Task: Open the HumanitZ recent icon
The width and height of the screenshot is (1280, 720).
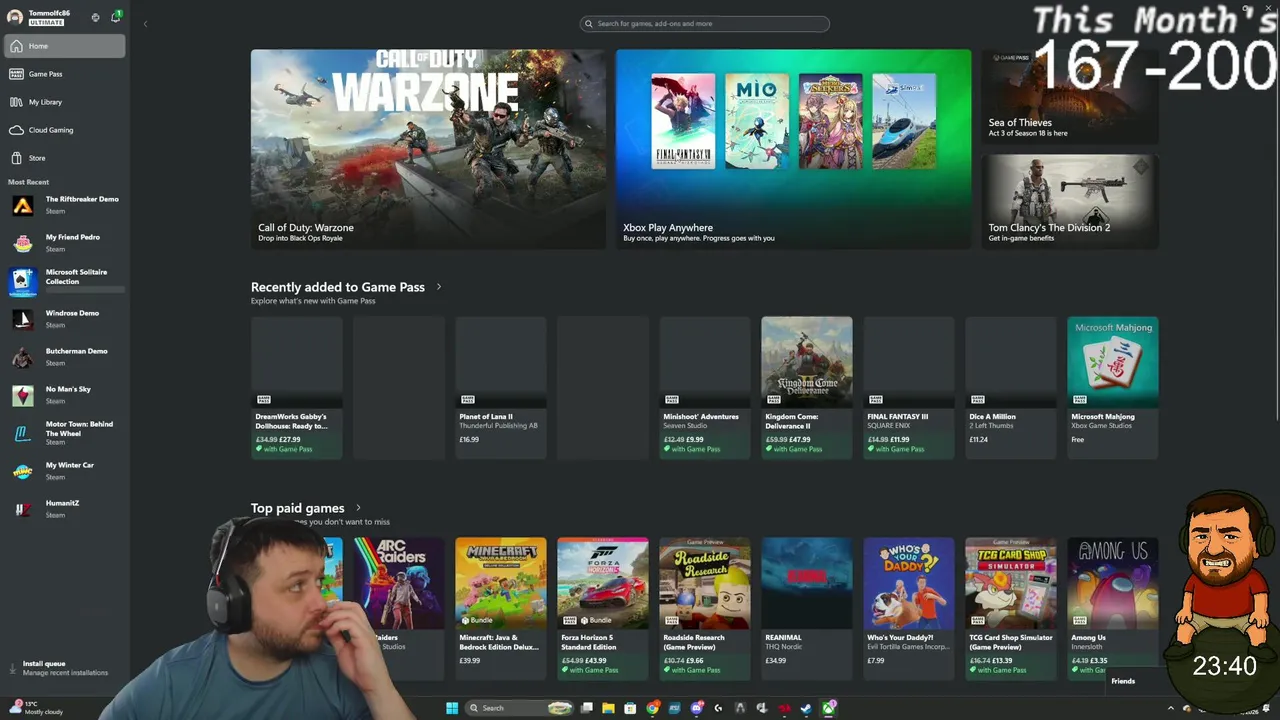Action: pyautogui.click(x=23, y=509)
